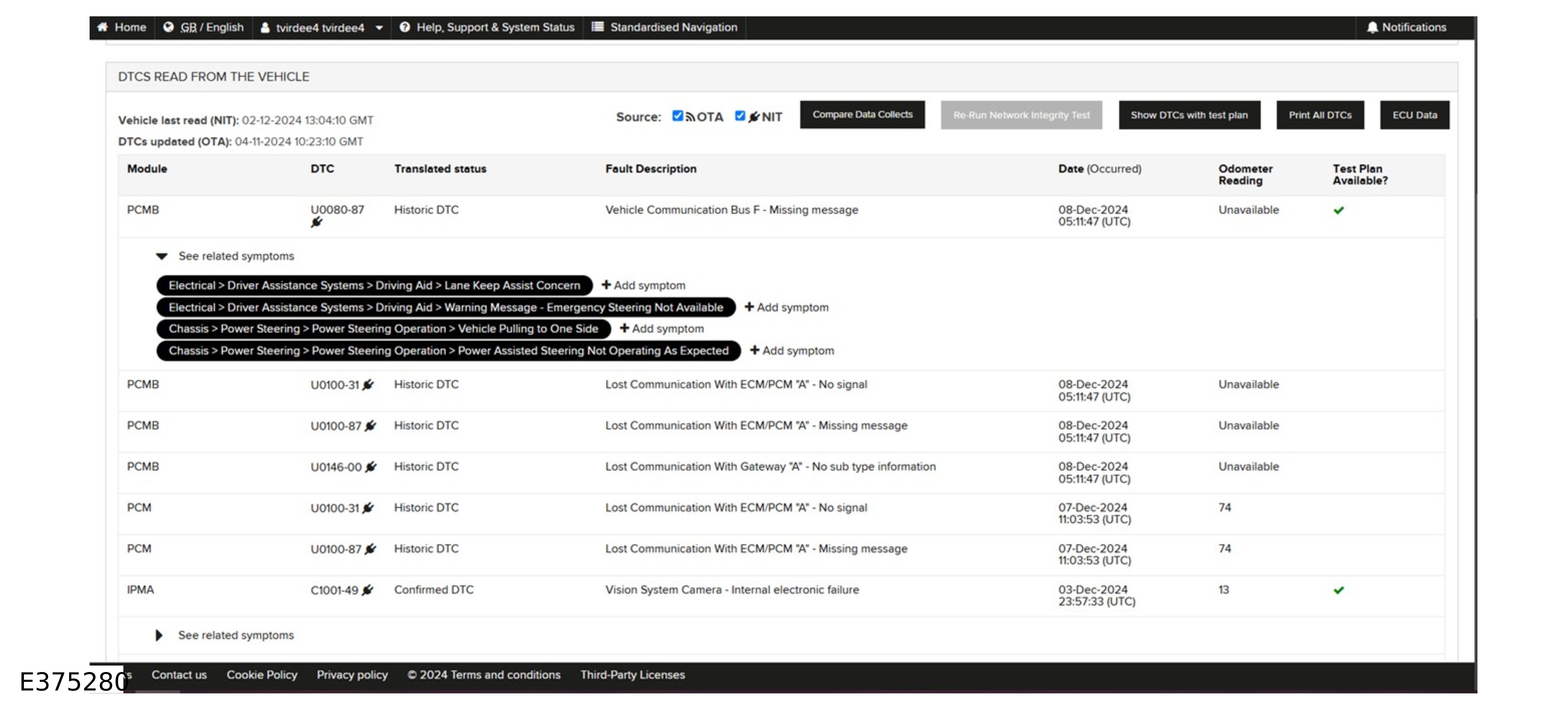
Task: Collapse related symptoms under U0080-87
Action: pyautogui.click(x=161, y=256)
